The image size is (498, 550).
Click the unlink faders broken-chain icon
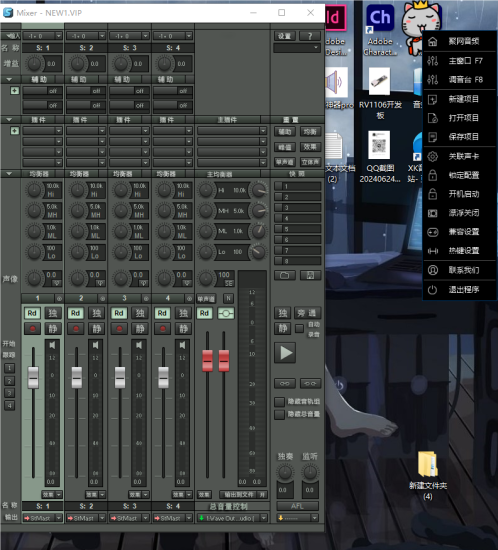(310, 383)
